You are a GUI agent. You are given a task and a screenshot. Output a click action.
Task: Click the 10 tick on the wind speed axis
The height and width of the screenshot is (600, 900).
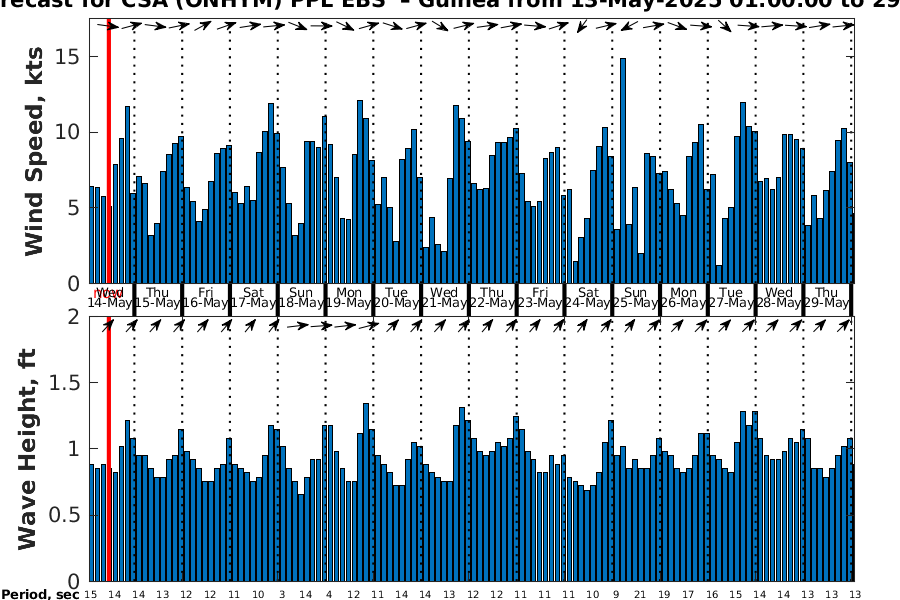point(67,132)
